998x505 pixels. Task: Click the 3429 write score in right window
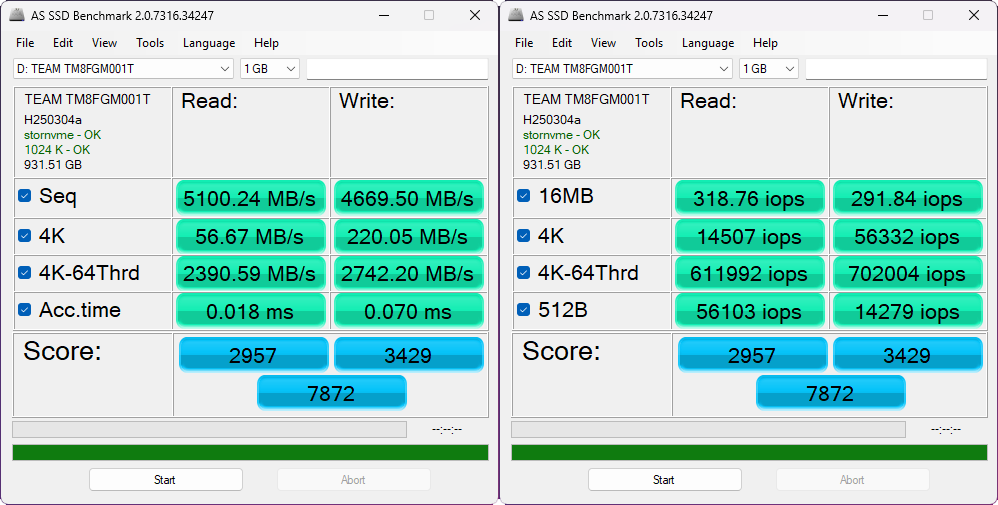coord(907,354)
